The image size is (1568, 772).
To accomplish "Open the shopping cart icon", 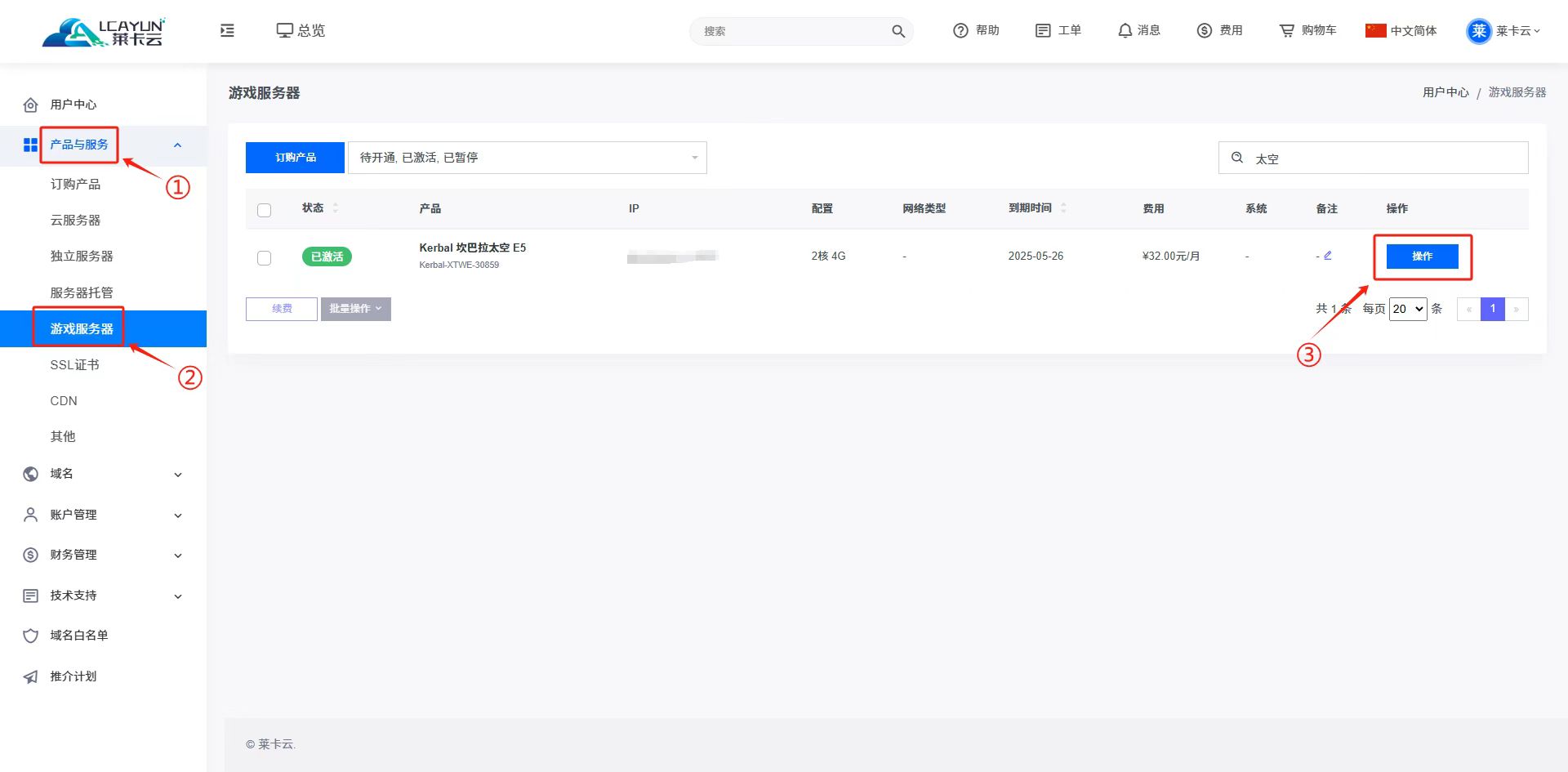I will [x=1286, y=30].
